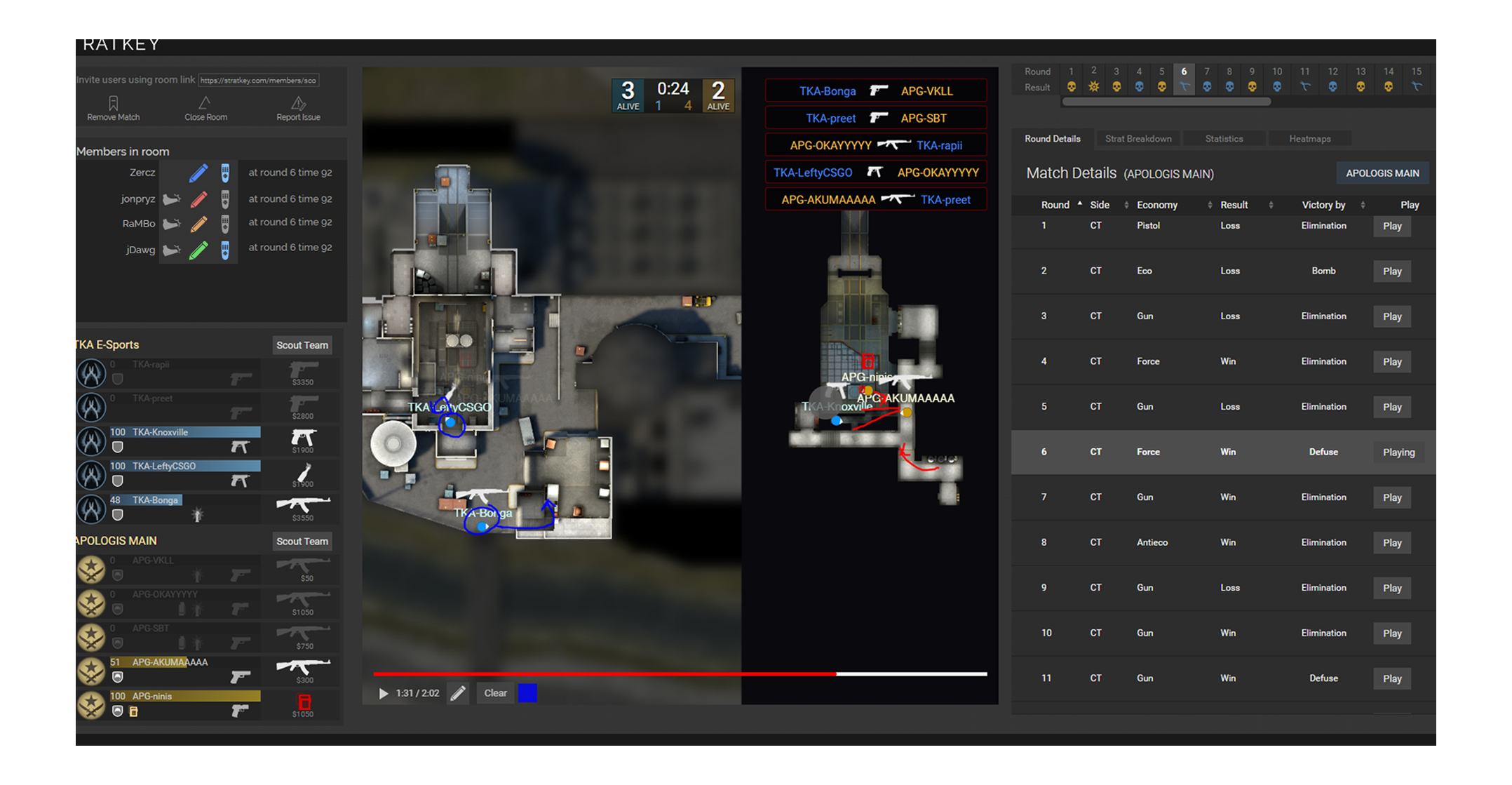
Task: Click kill feed entry TKA-Bonga killed APG-VKLL
Action: click(x=876, y=91)
